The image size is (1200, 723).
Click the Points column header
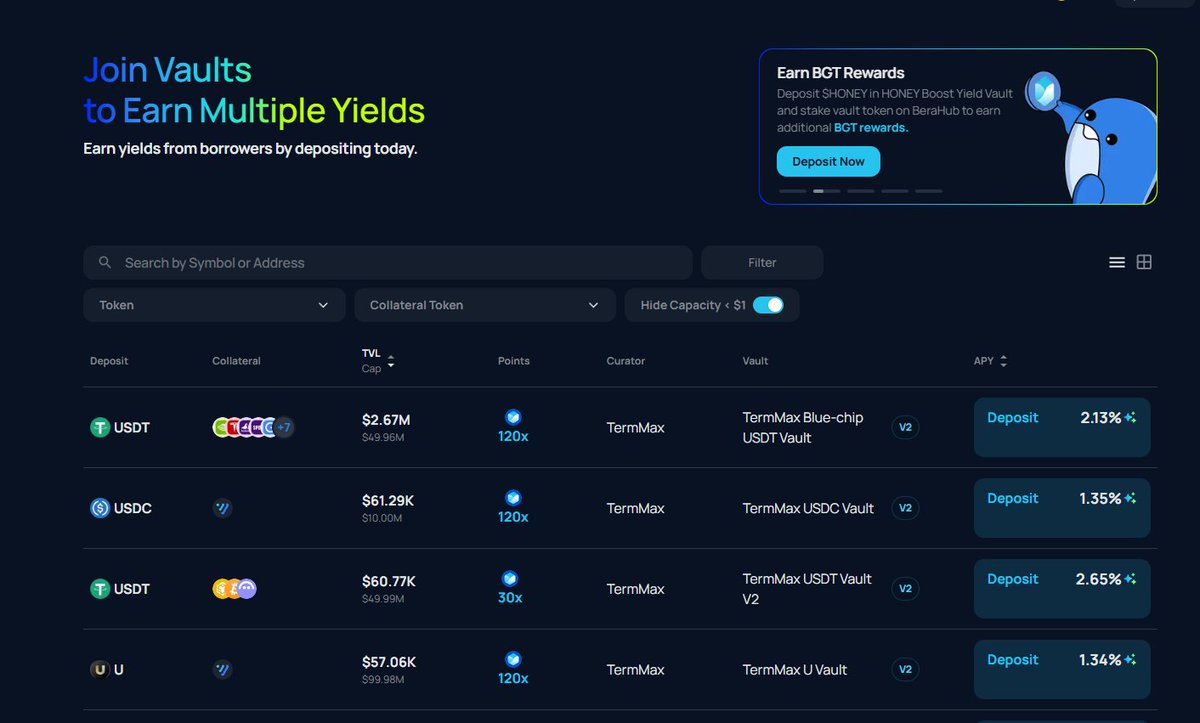pyautogui.click(x=514, y=361)
